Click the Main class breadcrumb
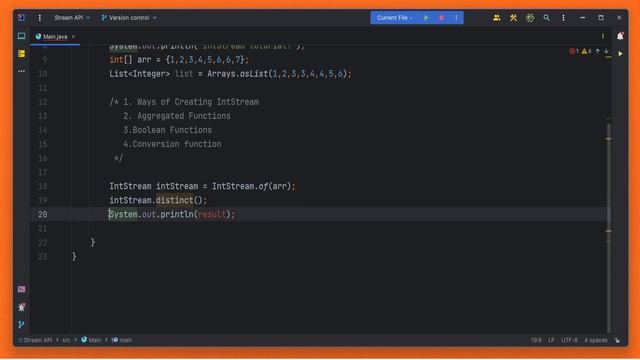This screenshot has height=360, width=640. click(x=91, y=340)
